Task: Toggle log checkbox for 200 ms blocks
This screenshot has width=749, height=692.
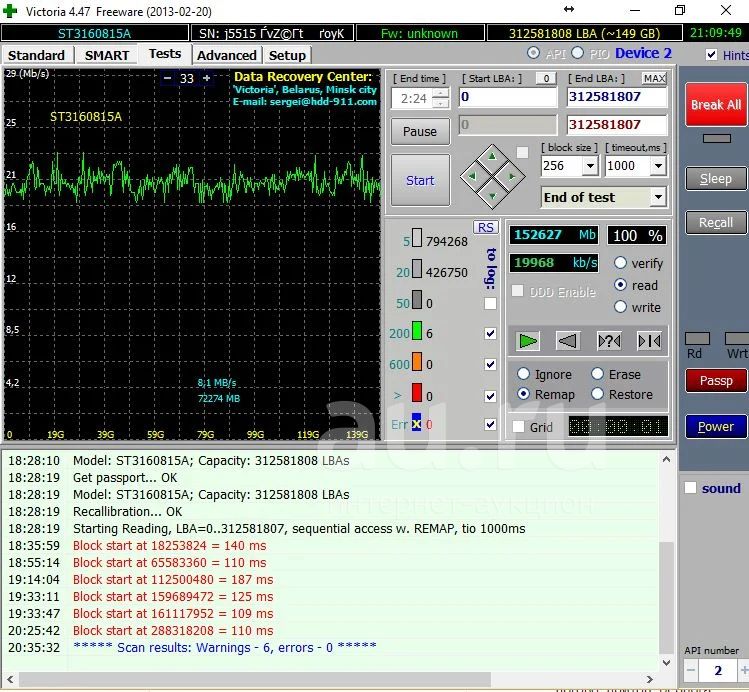Action: [x=490, y=333]
